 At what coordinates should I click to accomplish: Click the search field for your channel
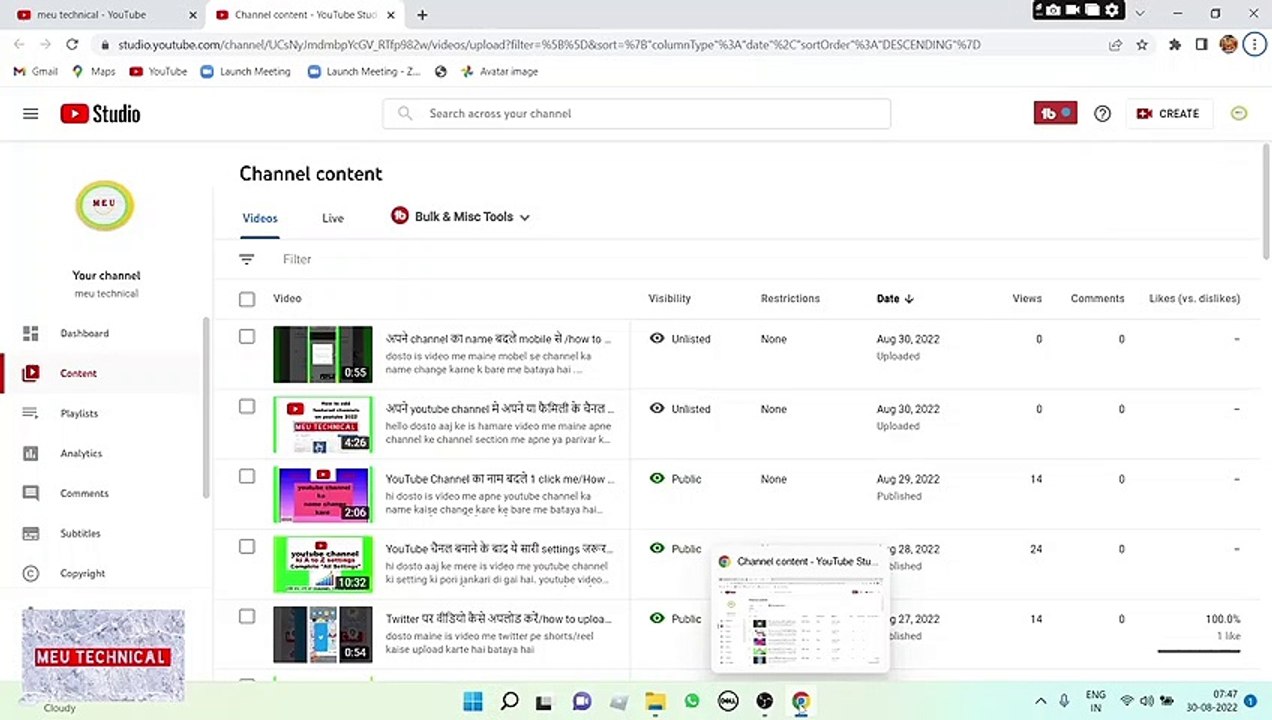point(636,114)
